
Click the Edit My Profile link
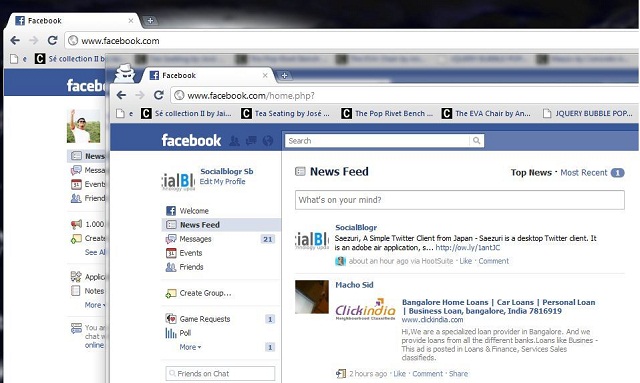coord(222,181)
